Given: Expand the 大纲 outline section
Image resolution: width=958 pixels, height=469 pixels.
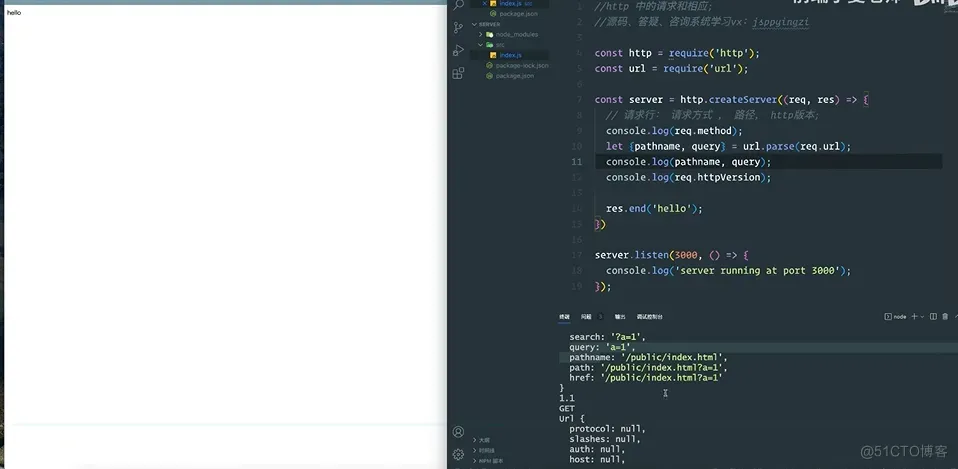Looking at the screenshot, I should coord(481,440).
